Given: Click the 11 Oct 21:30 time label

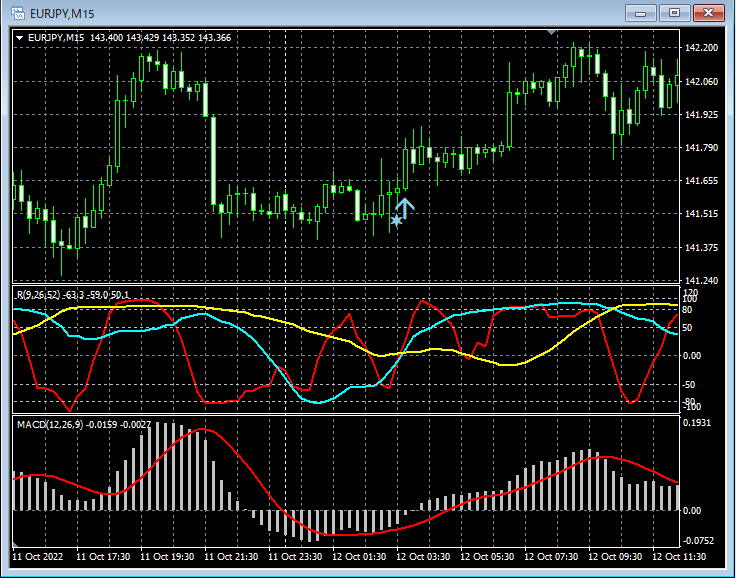Looking at the screenshot, I should tap(230, 556).
